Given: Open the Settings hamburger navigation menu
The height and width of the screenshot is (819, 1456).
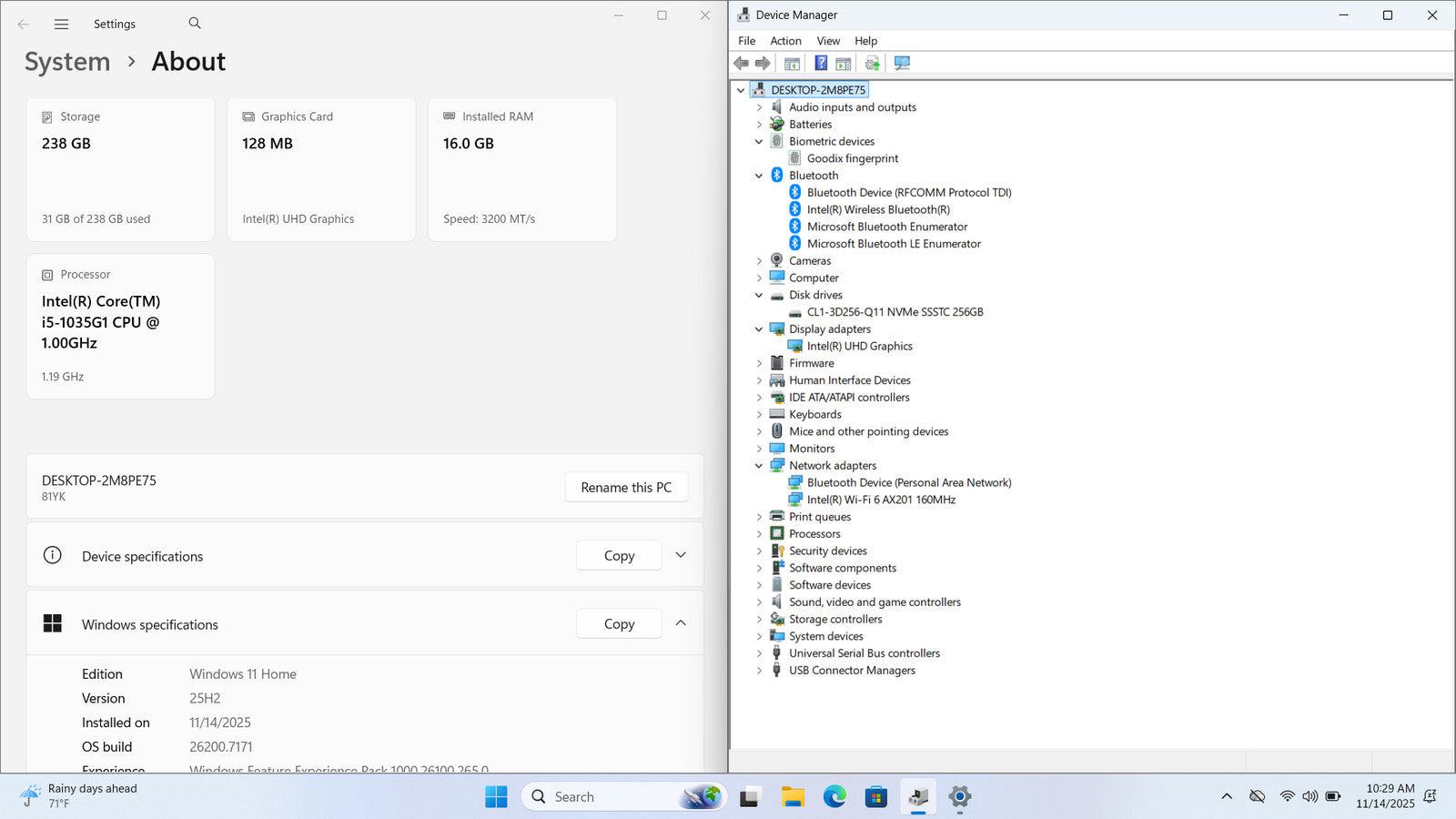Looking at the screenshot, I should click(61, 25).
